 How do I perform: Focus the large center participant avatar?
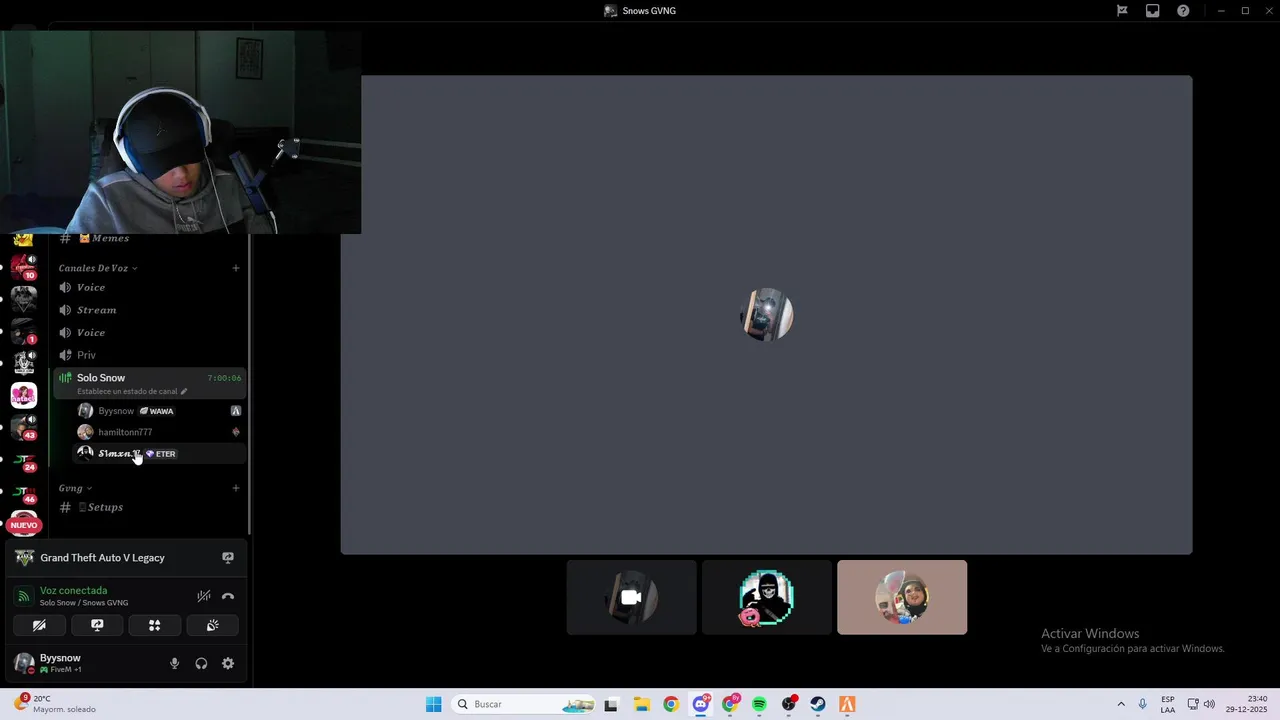[x=767, y=315]
